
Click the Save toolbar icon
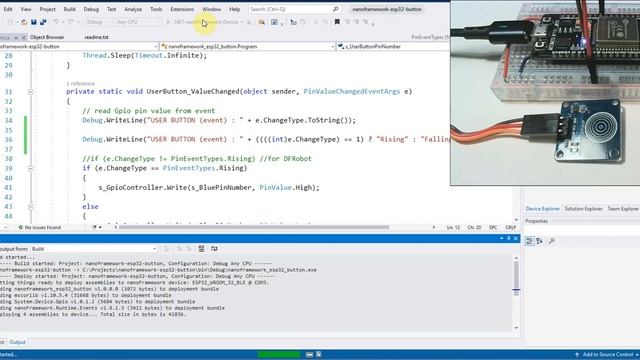pyautogui.click(x=34, y=22)
